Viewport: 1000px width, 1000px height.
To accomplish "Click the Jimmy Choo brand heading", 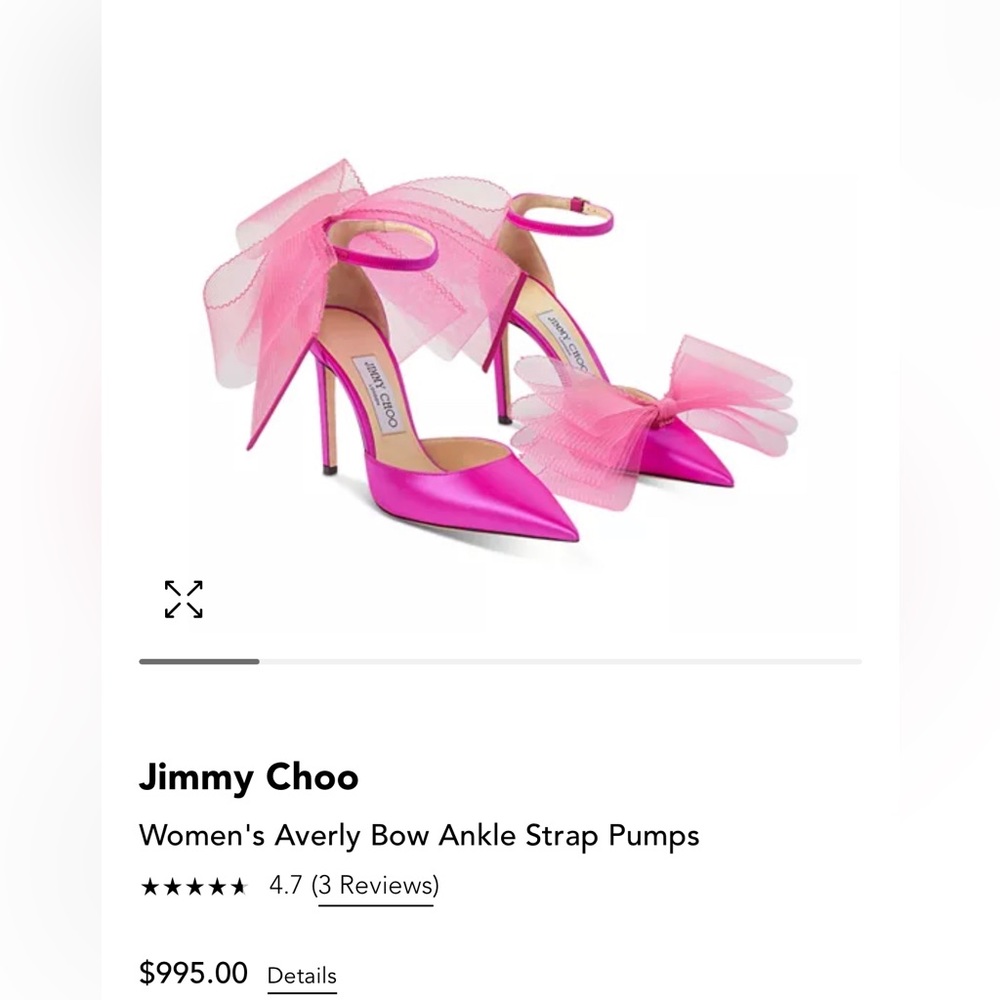I will point(249,777).
